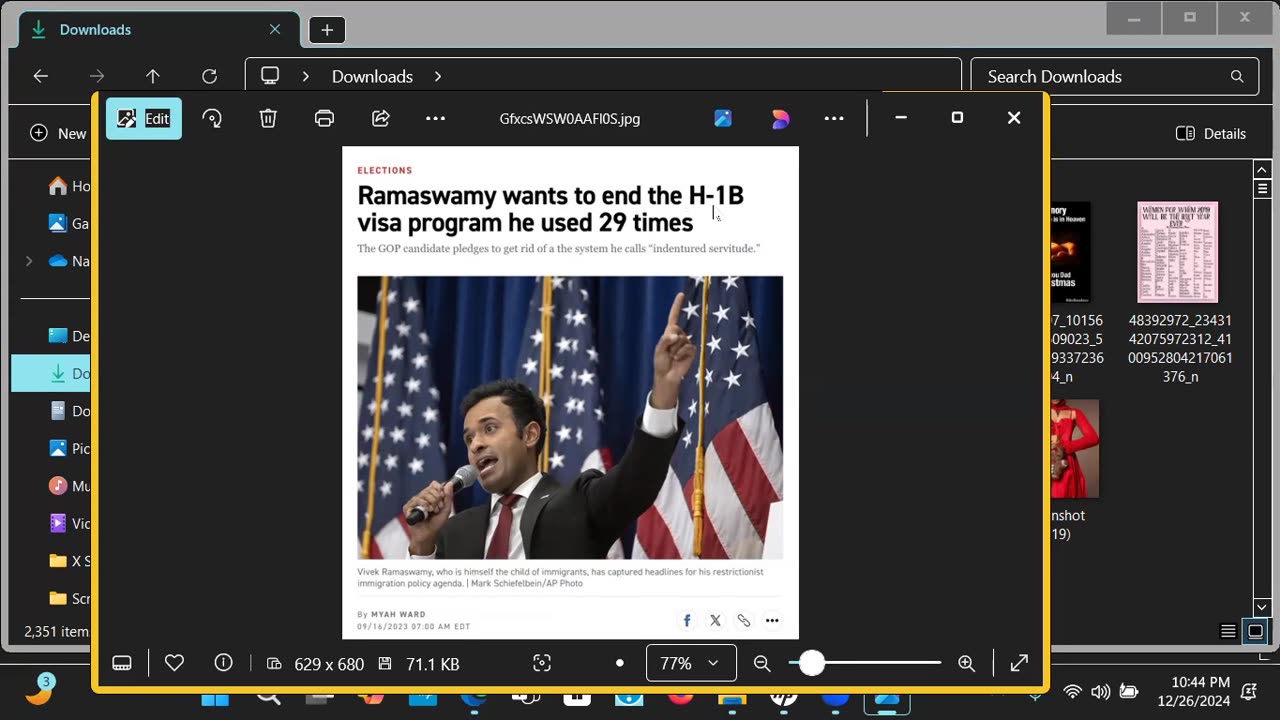Select Gallery in the File Explorer sidebar
The height and width of the screenshot is (720, 1280).
point(69,223)
